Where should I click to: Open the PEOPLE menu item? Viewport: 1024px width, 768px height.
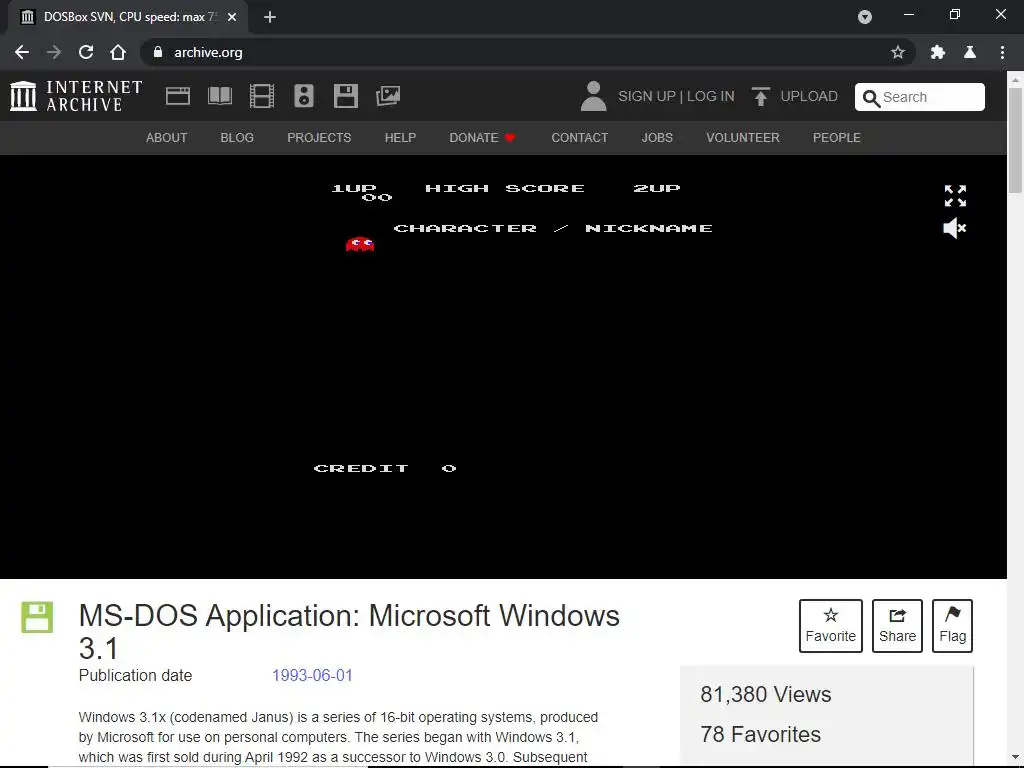click(x=837, y=138)
